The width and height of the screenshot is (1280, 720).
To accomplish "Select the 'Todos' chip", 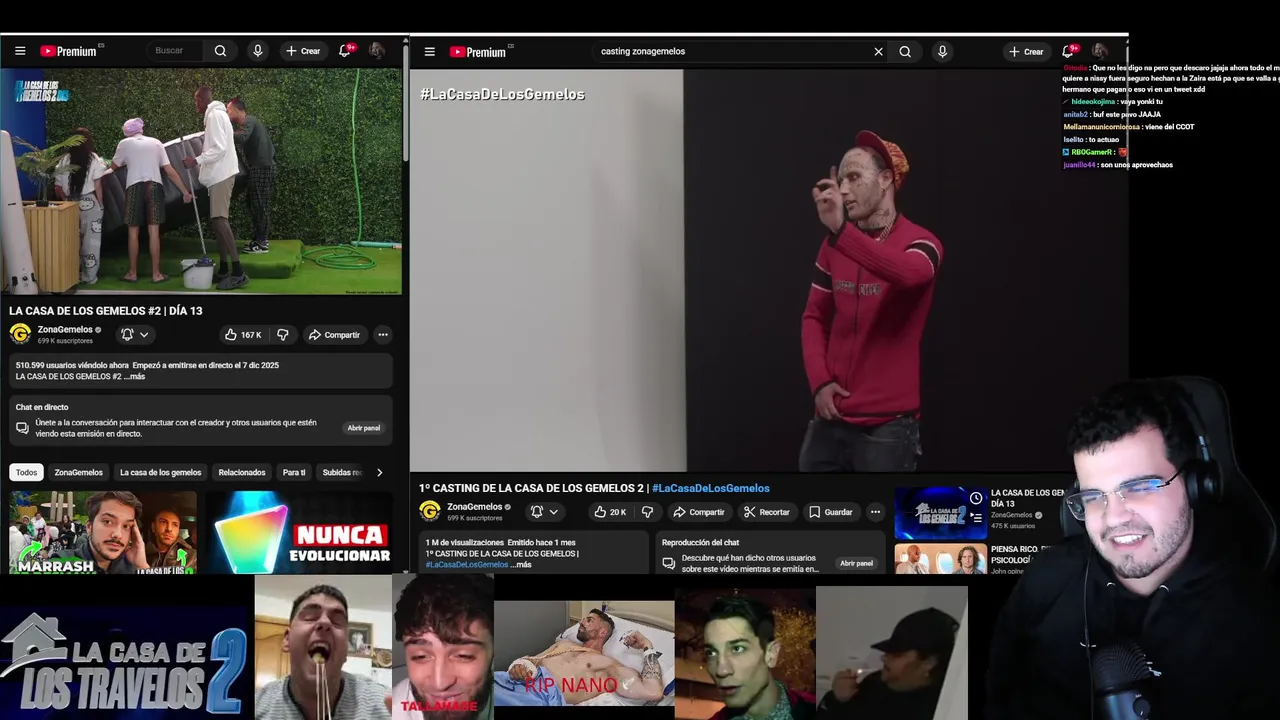I will tap(26, 472).
